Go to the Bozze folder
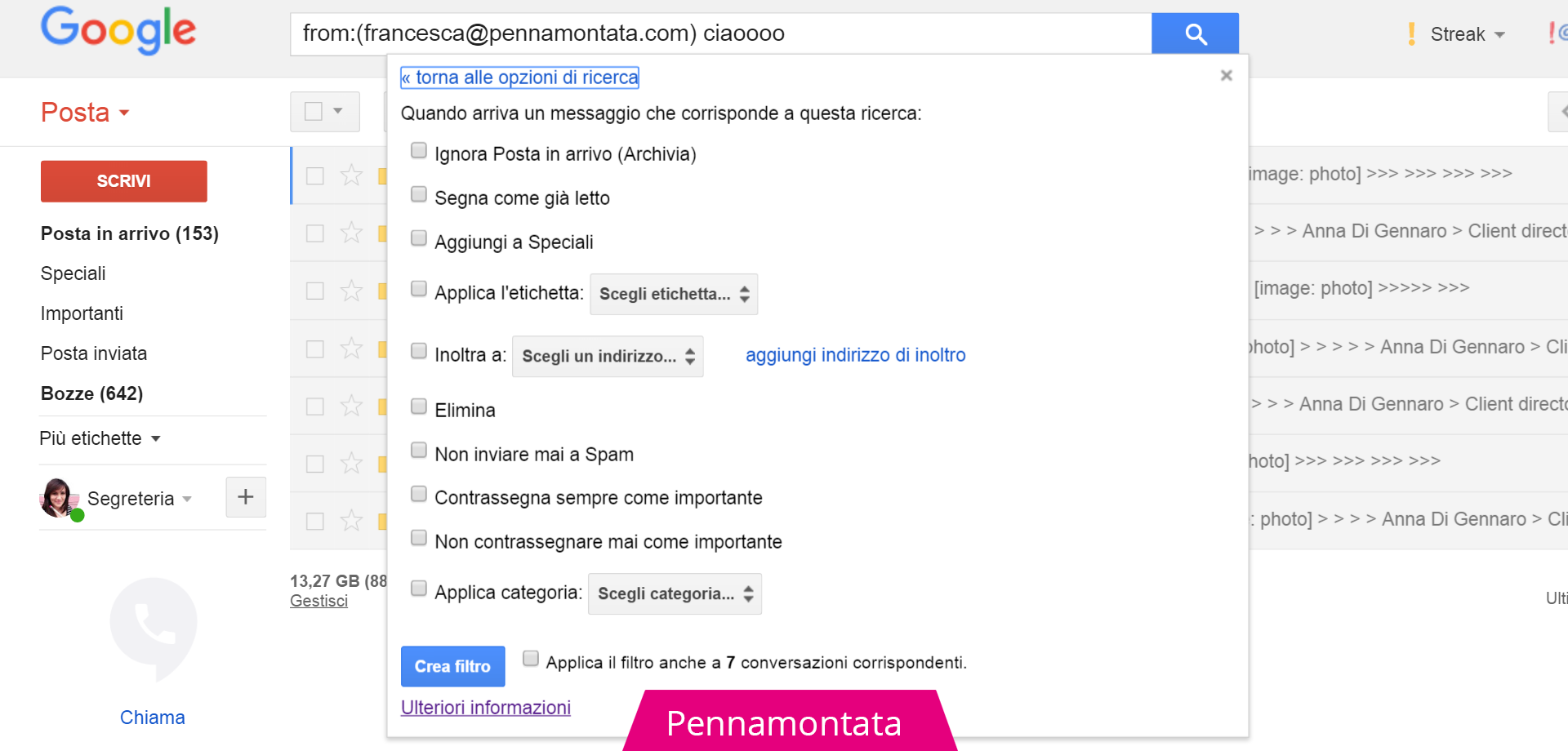This screenshot has width=1568, height=751. coord(91,394)
